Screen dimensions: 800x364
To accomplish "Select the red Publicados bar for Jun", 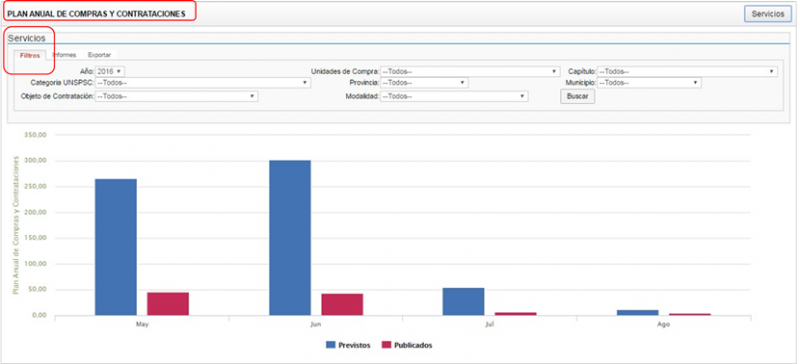I will 342,304.
